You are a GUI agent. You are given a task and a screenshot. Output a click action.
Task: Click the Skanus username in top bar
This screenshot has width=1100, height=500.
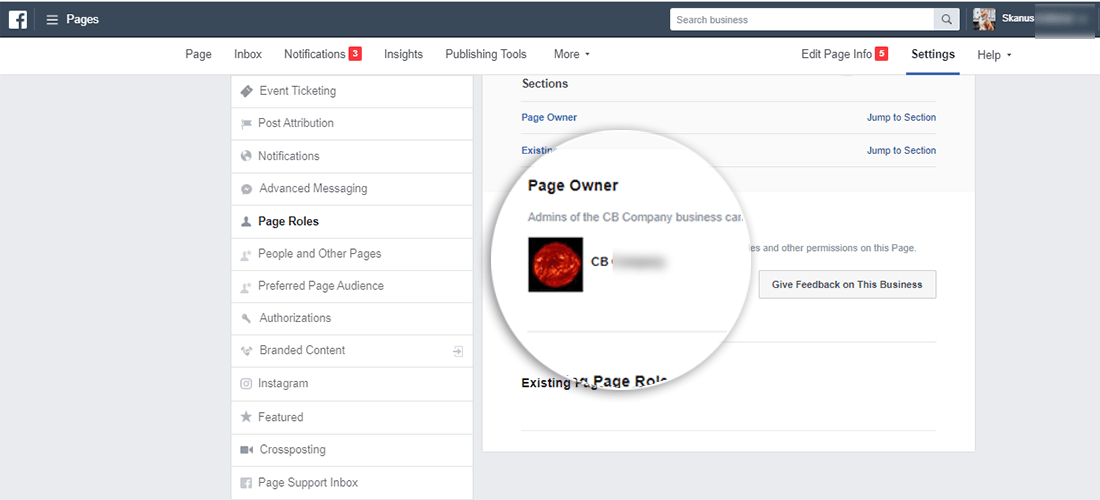click(1018, 20)
